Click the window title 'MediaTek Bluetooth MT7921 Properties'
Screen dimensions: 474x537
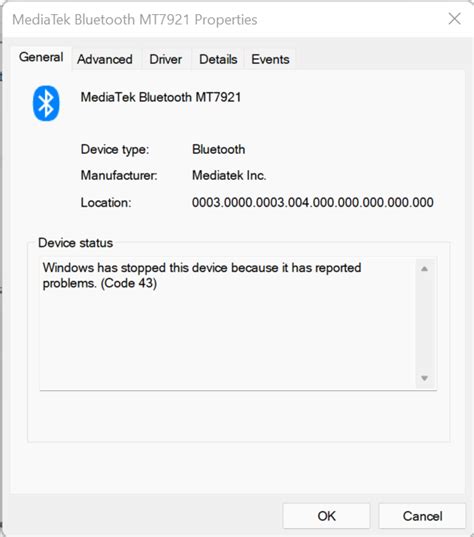[x=135, y=20]
